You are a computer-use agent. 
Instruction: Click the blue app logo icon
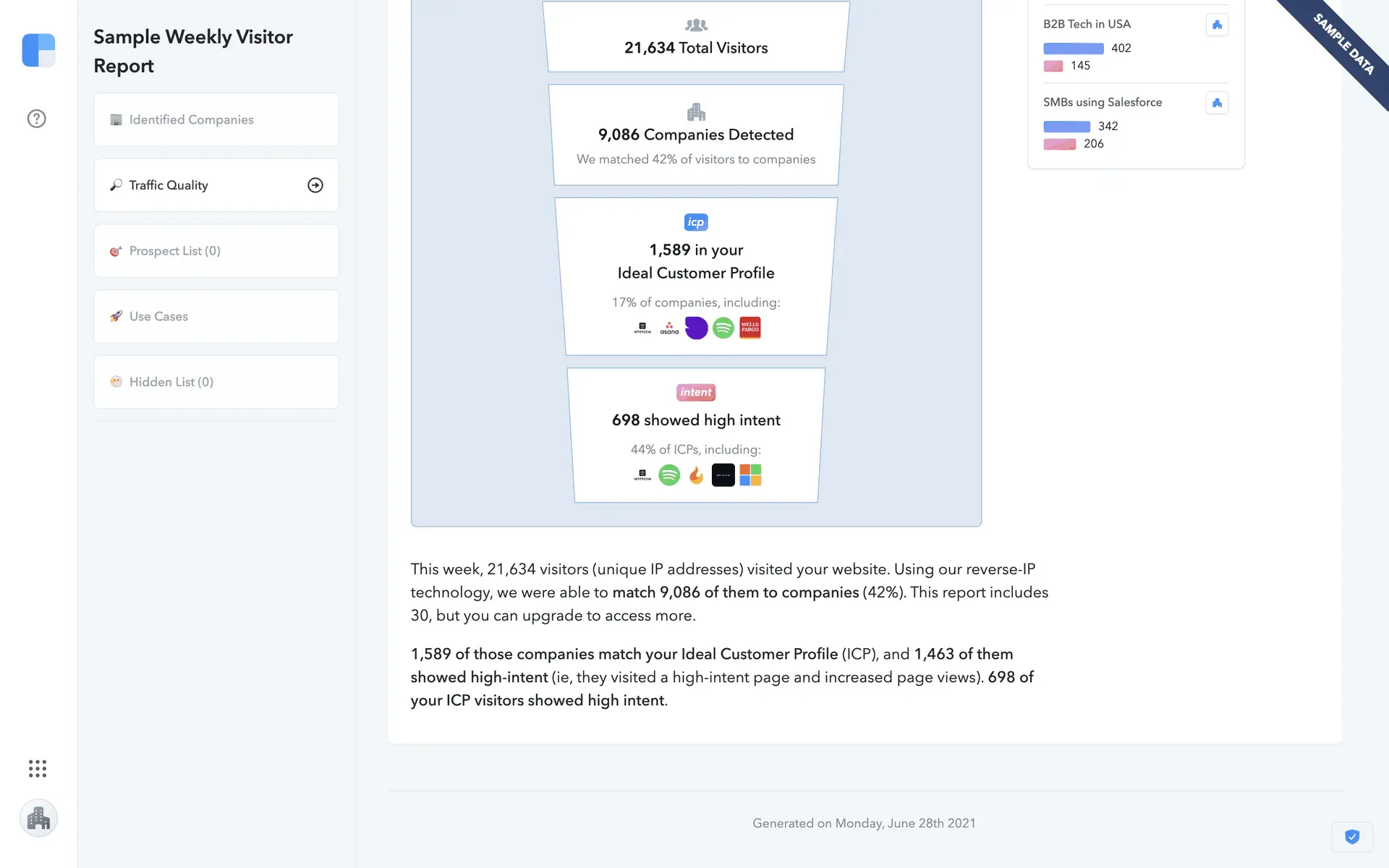point(38,50)
